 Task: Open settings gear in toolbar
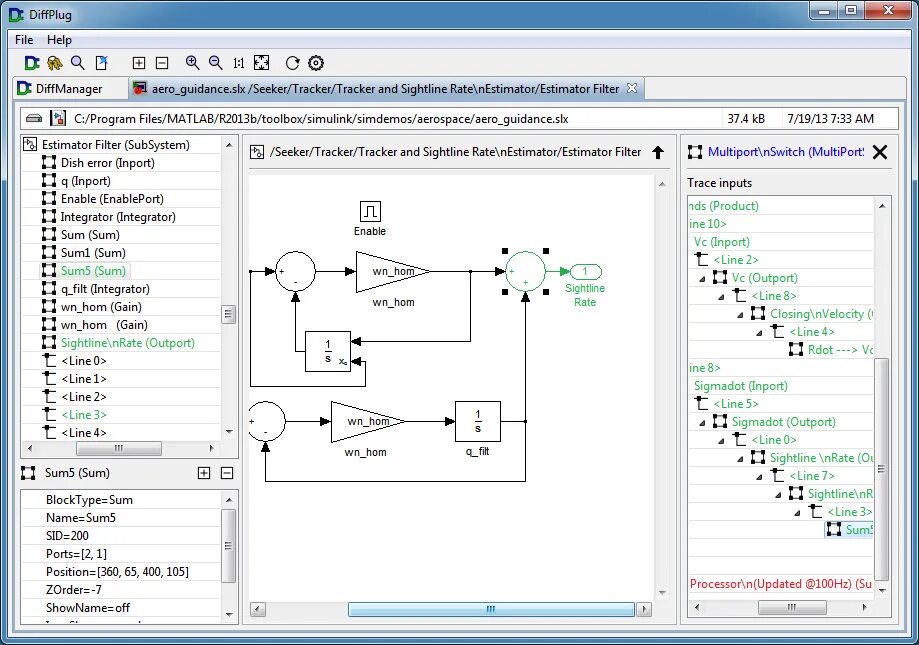[x=316, y=63]
